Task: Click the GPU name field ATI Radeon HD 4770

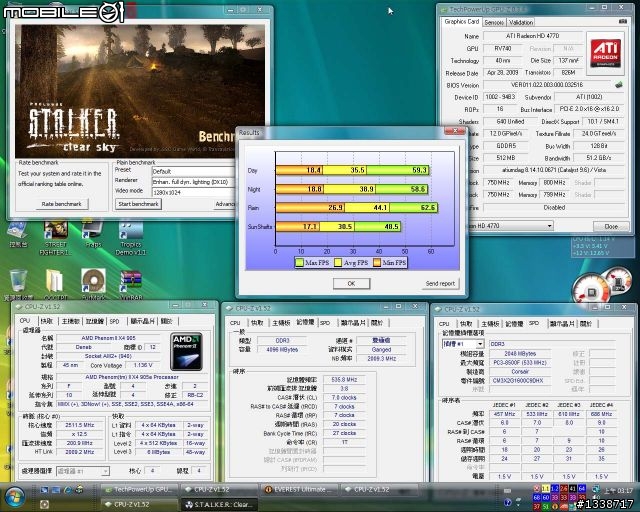Action: 532,36
